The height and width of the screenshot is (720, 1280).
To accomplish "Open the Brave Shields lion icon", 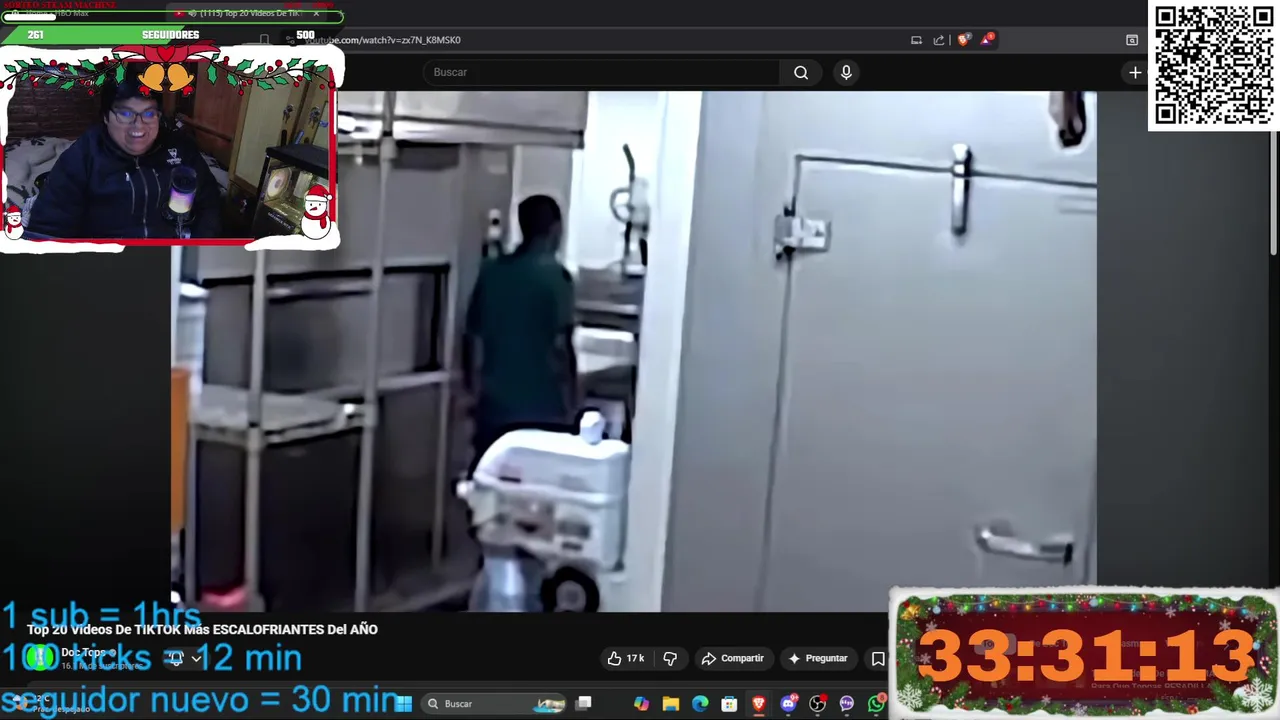I will (x=963, y=40).
